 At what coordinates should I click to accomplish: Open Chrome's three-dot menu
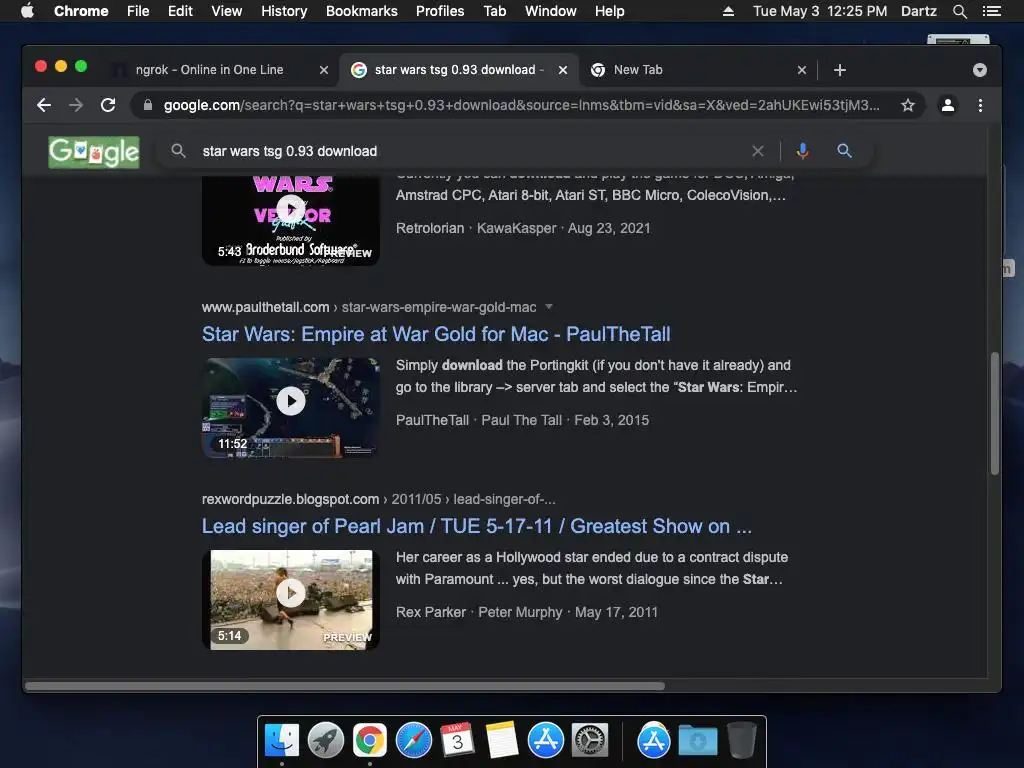tap(980, 105)
